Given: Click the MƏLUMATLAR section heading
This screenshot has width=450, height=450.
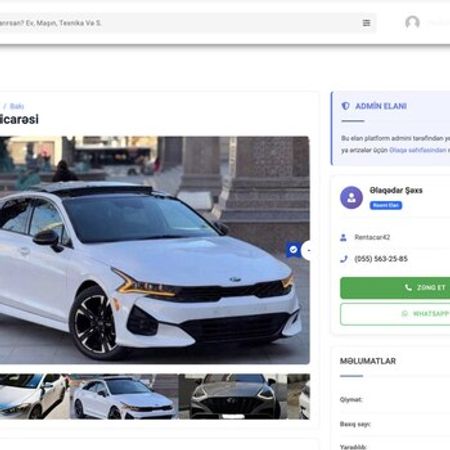Looking at the screenshot, I should 368,361.
